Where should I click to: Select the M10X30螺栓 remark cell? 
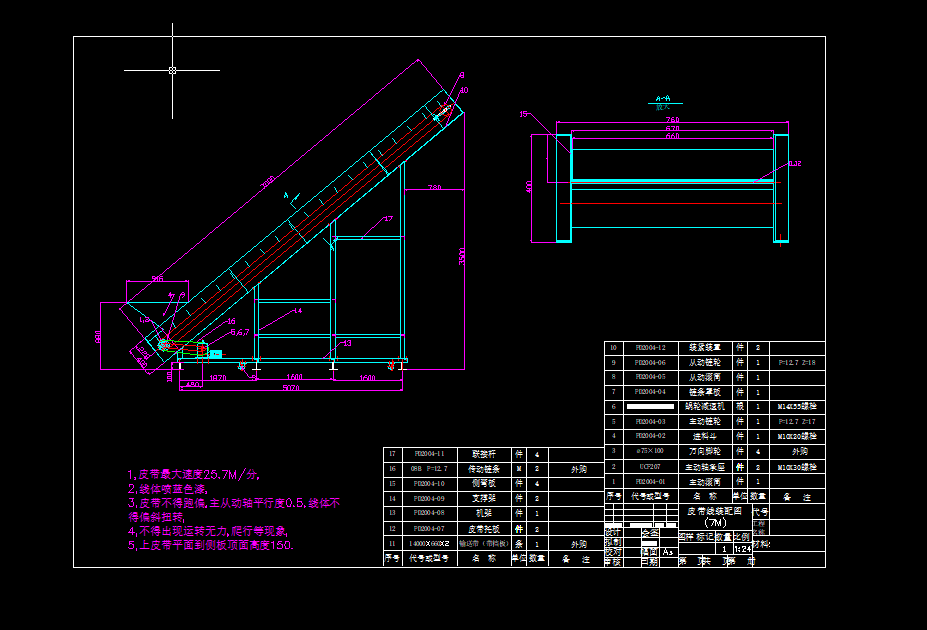[x=797, y=467]
